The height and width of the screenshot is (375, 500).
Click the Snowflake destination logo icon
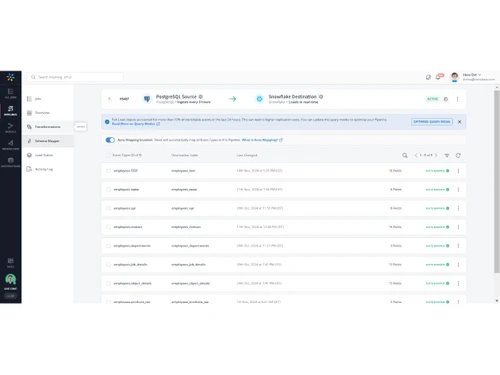259,99
